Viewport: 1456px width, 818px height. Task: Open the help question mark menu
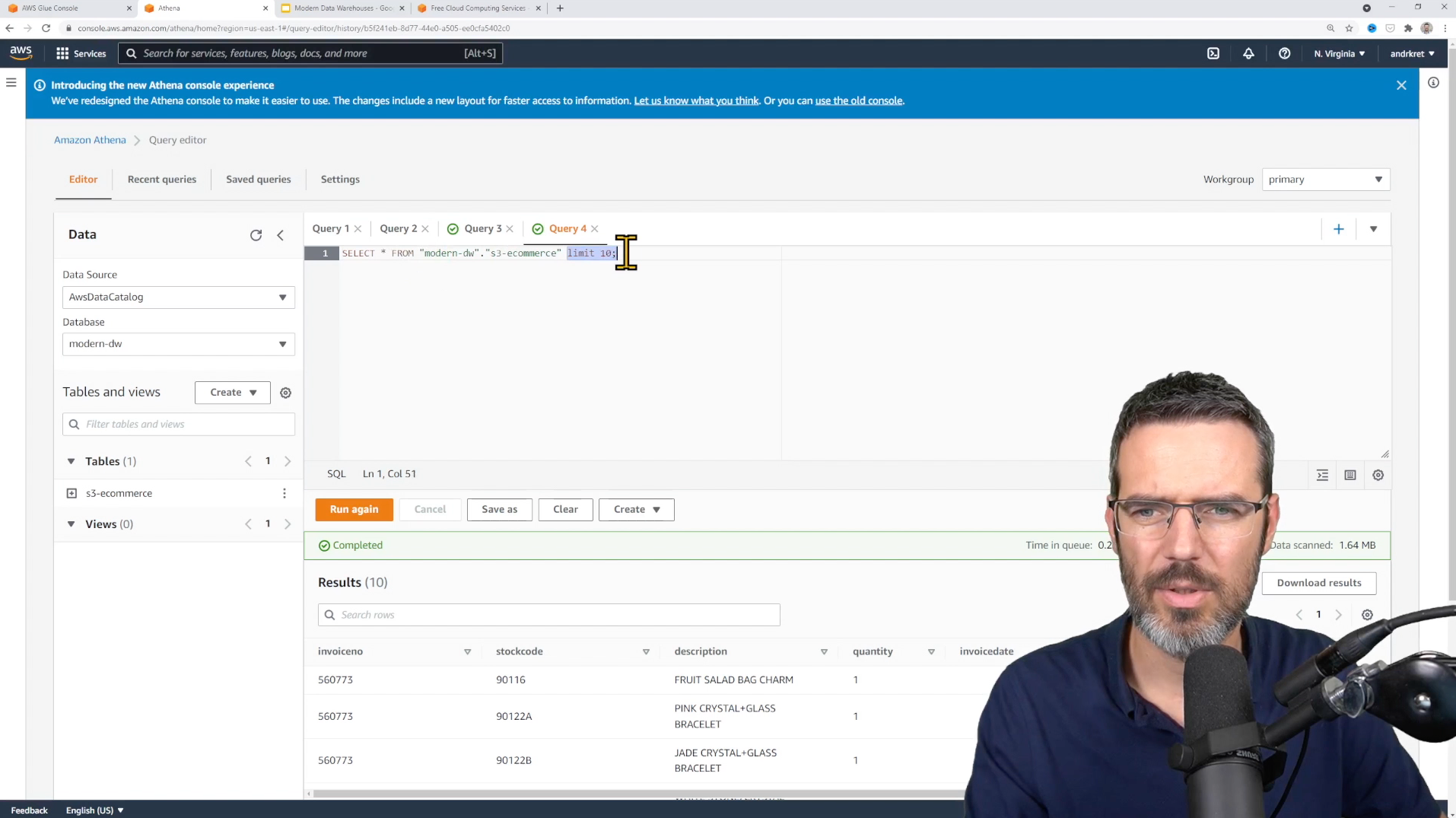[x=1284, y=53]
